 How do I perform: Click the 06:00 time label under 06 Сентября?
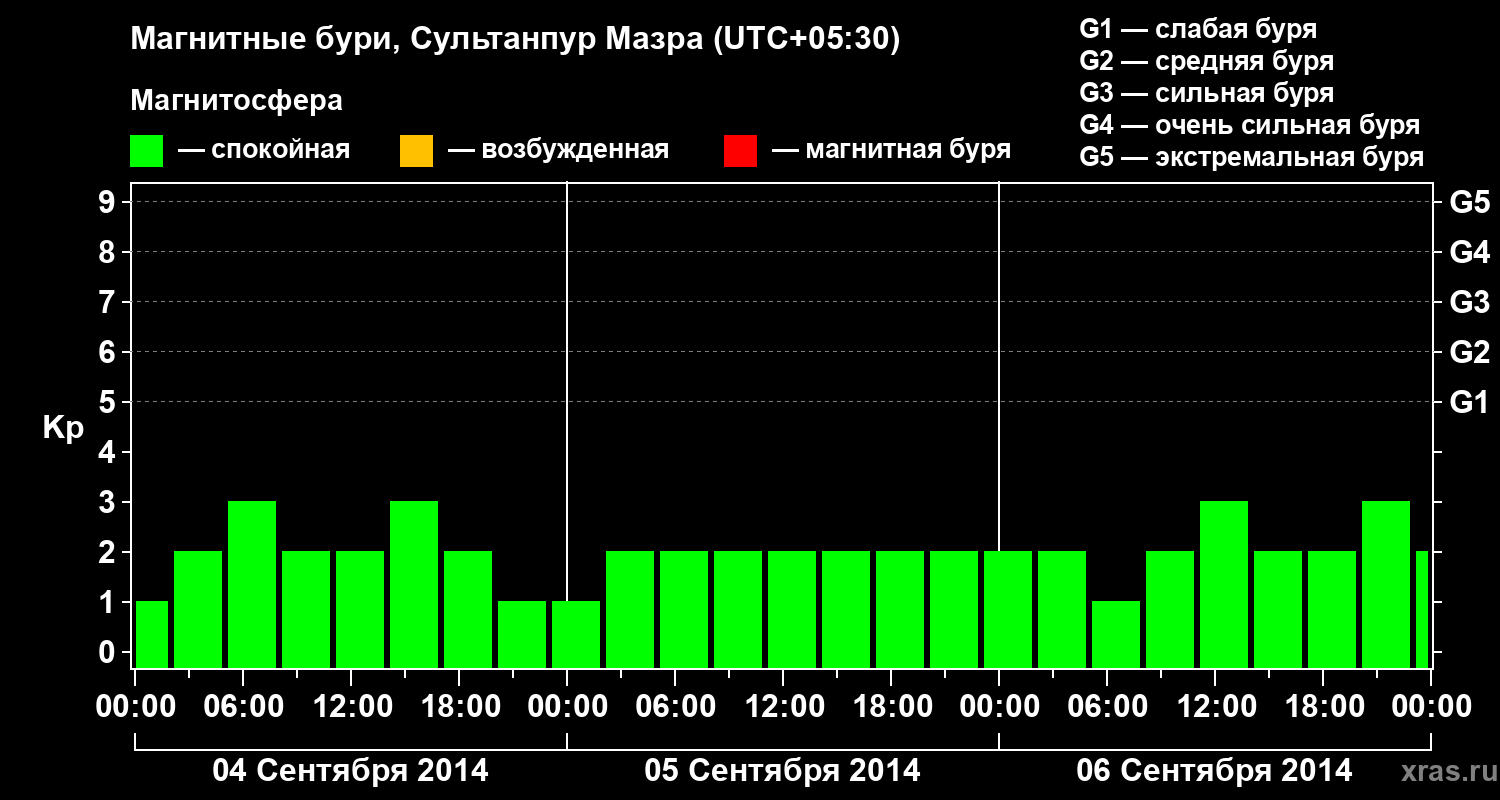1107,707
